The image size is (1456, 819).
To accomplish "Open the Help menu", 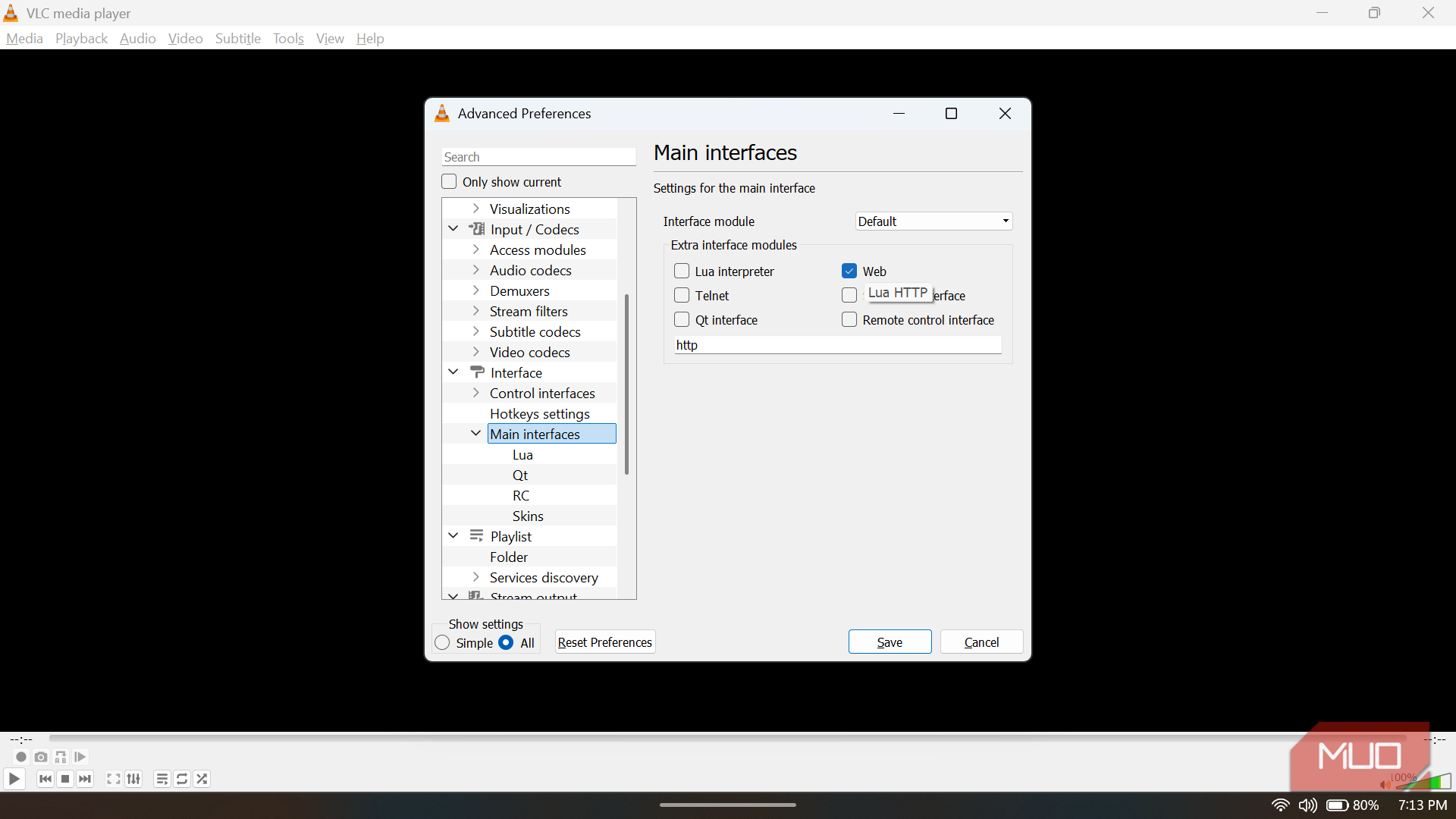I will tap(370, 38).
